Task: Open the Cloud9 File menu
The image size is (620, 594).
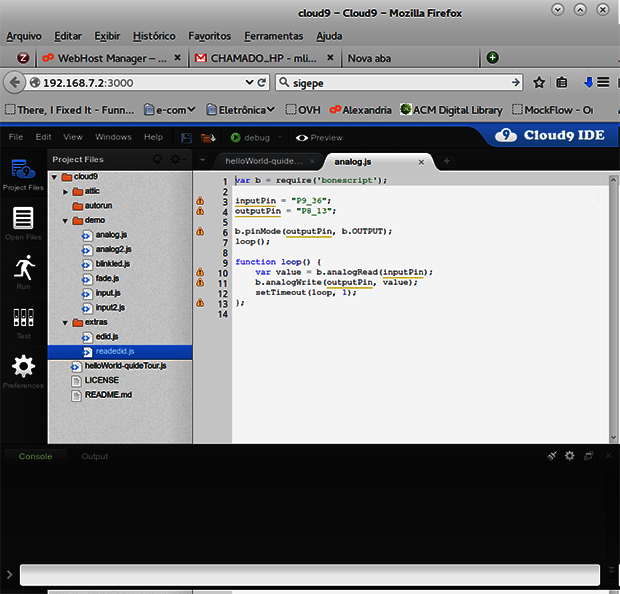Action: [16, 137]
